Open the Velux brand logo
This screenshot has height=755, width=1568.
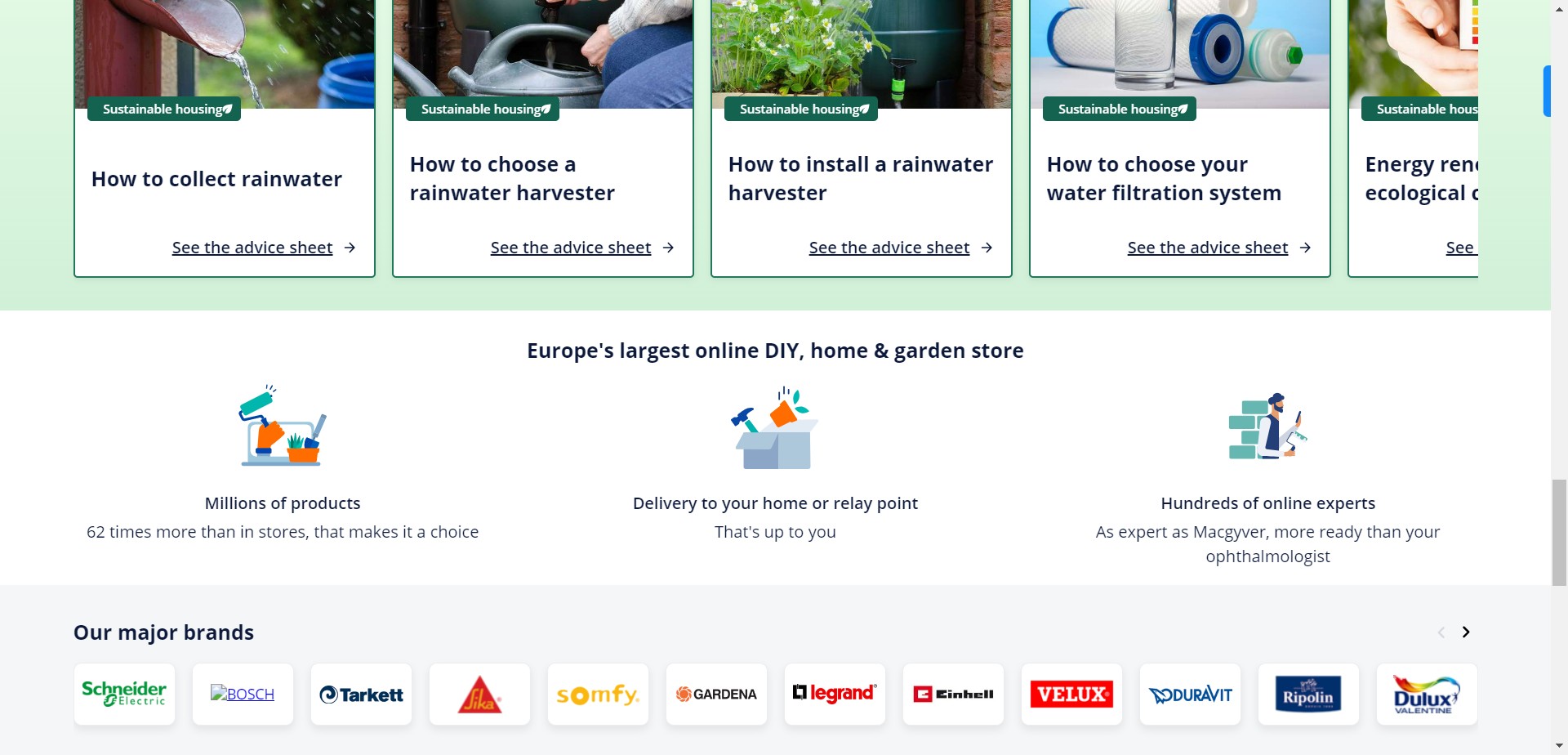[1071, 694]
